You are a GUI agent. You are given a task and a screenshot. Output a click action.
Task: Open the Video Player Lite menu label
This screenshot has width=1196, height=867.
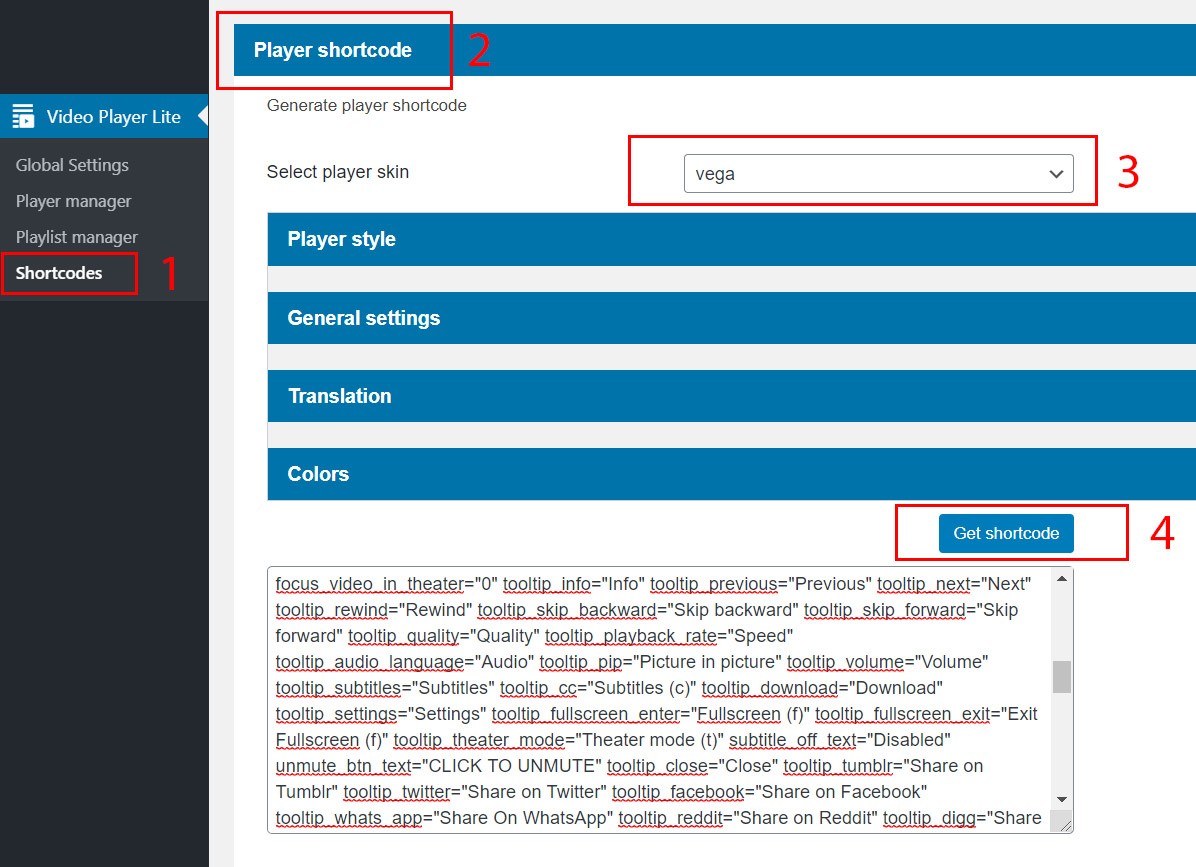click(113, 117)
